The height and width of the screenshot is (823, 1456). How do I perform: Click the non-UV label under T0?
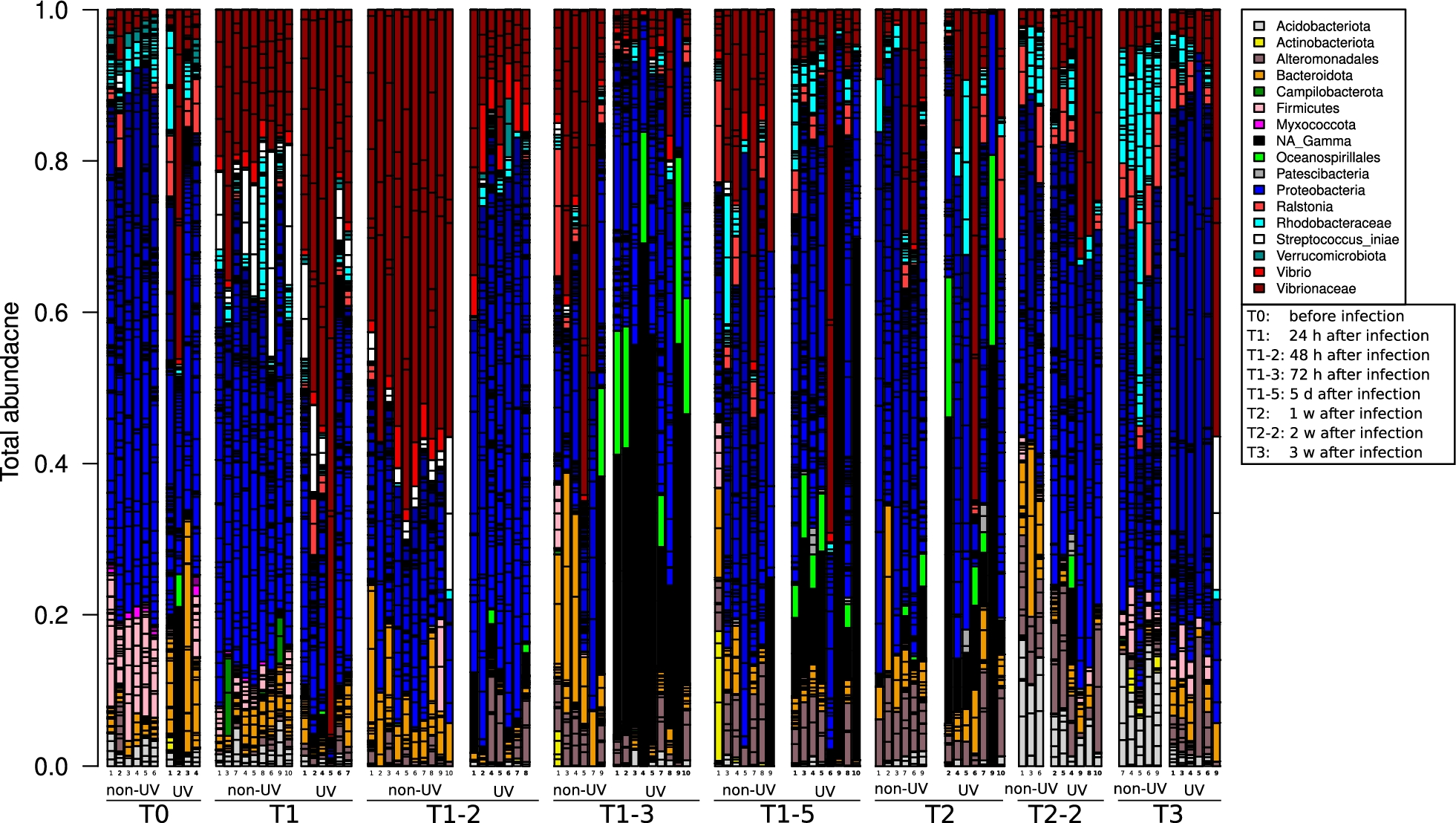pyautogui.click(x=133, y=790)
